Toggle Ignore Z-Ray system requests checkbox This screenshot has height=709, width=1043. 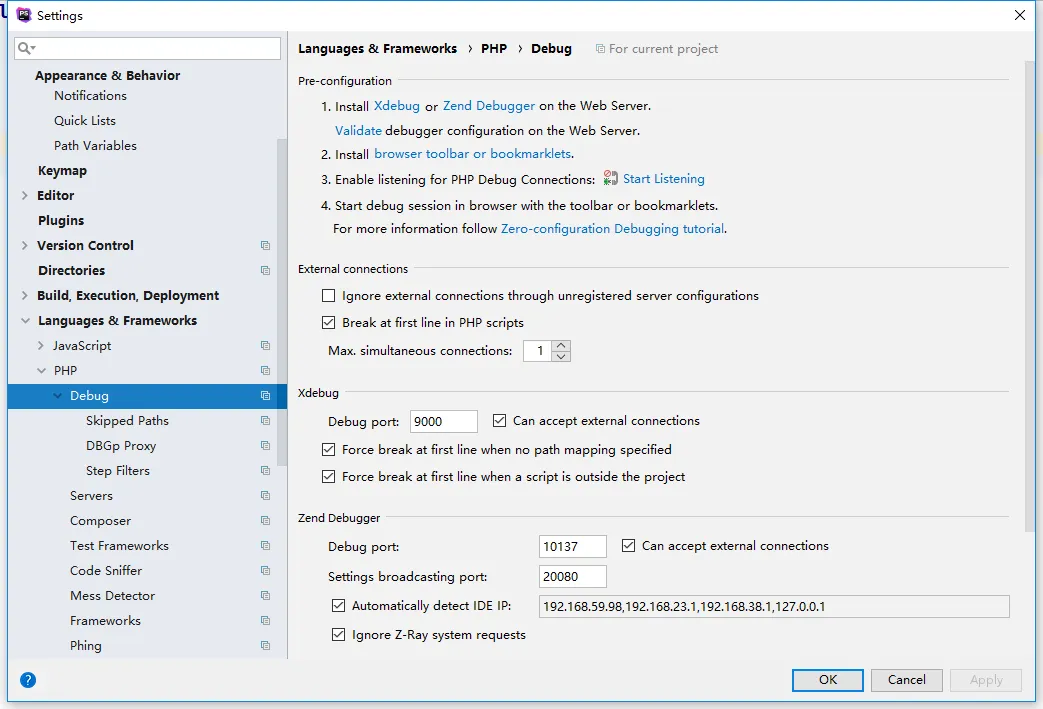pyautogui.click(x=338, y=635)
